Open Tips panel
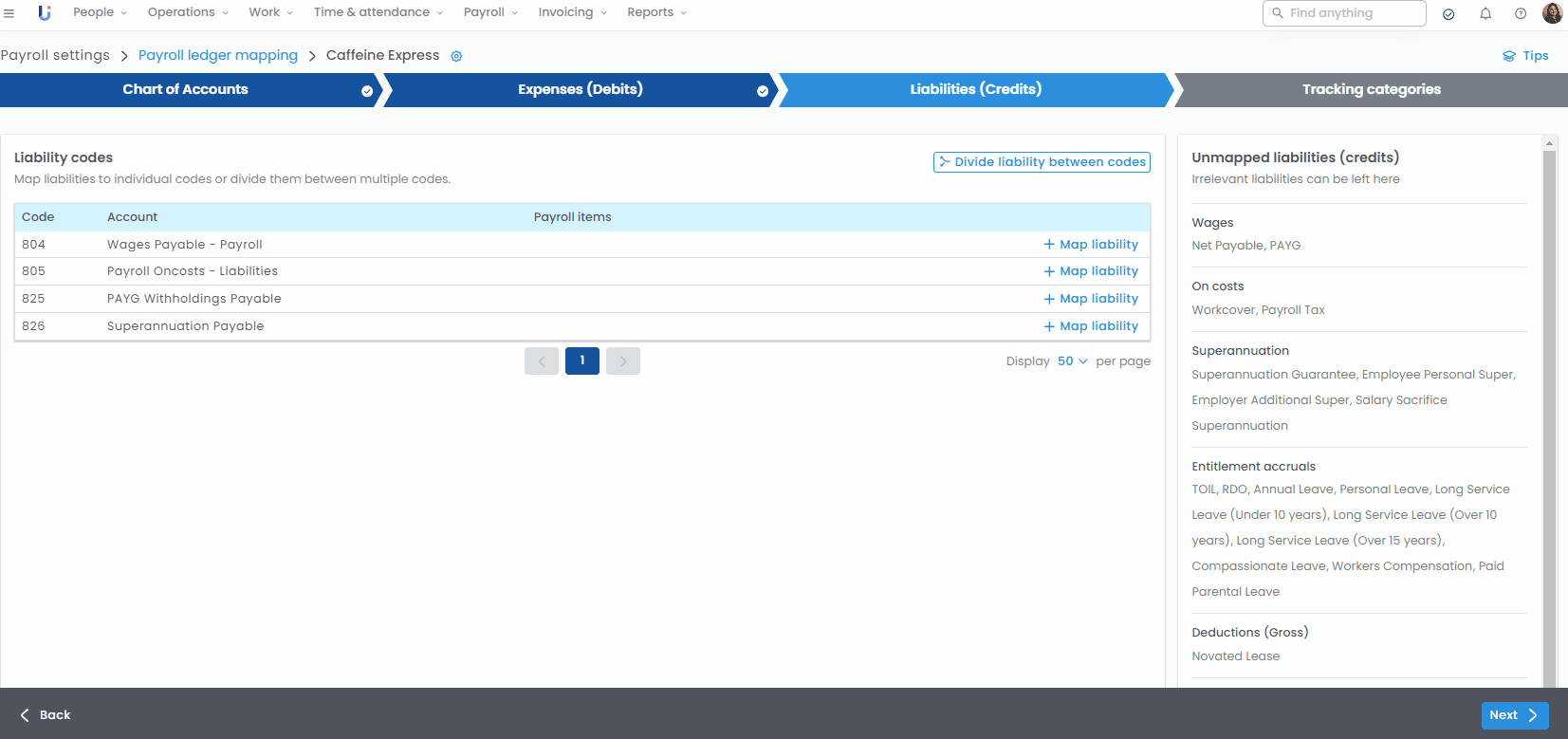 pos(1525,56)
